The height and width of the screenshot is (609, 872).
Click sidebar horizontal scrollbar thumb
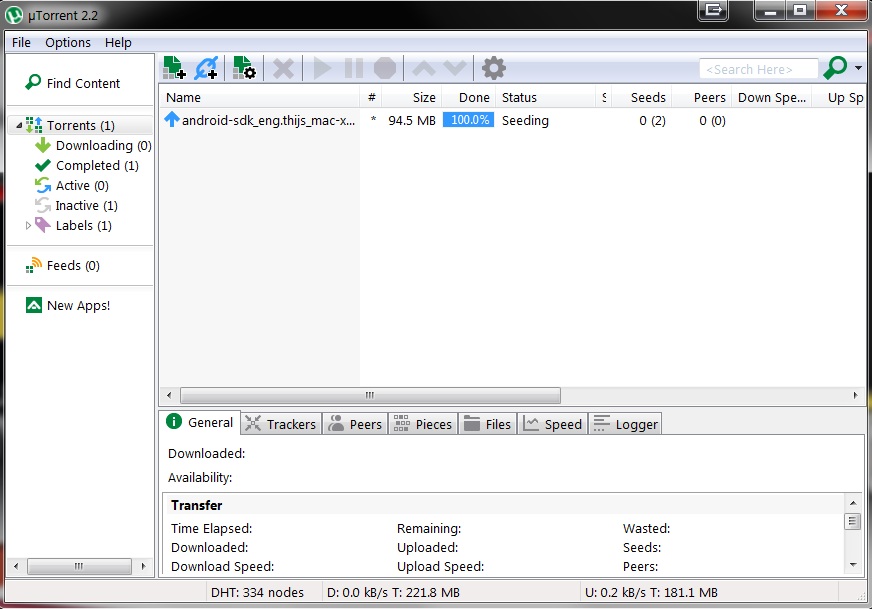(80, 566)
